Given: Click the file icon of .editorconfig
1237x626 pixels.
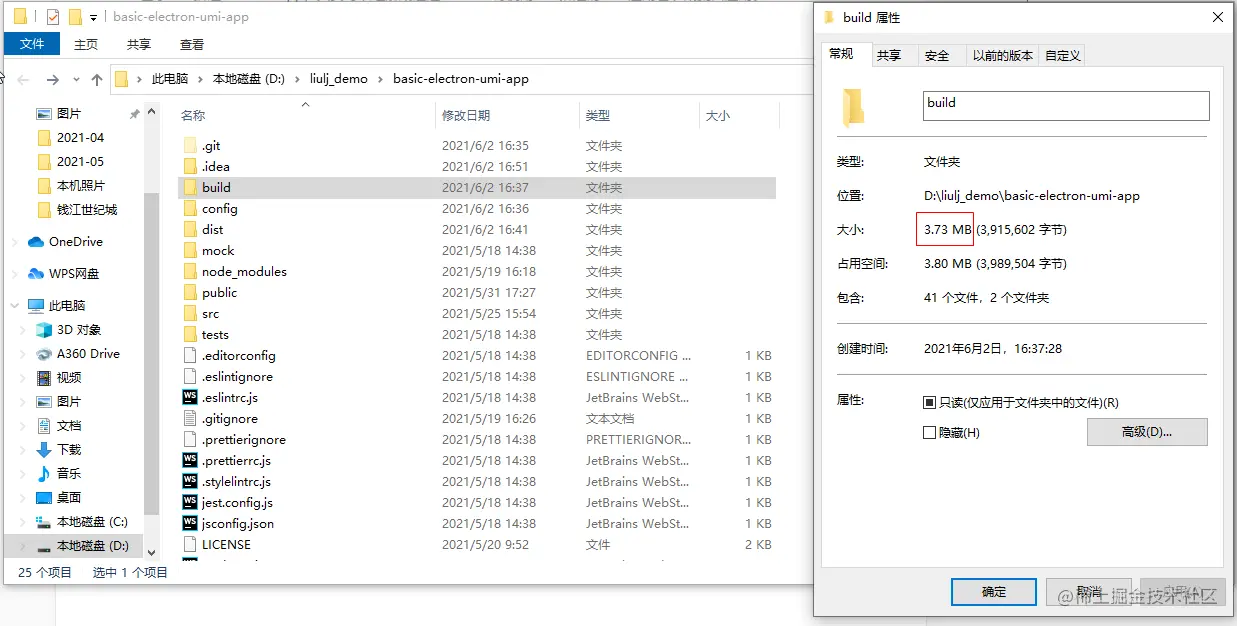Looking at the screenshot, I should 191,356.
